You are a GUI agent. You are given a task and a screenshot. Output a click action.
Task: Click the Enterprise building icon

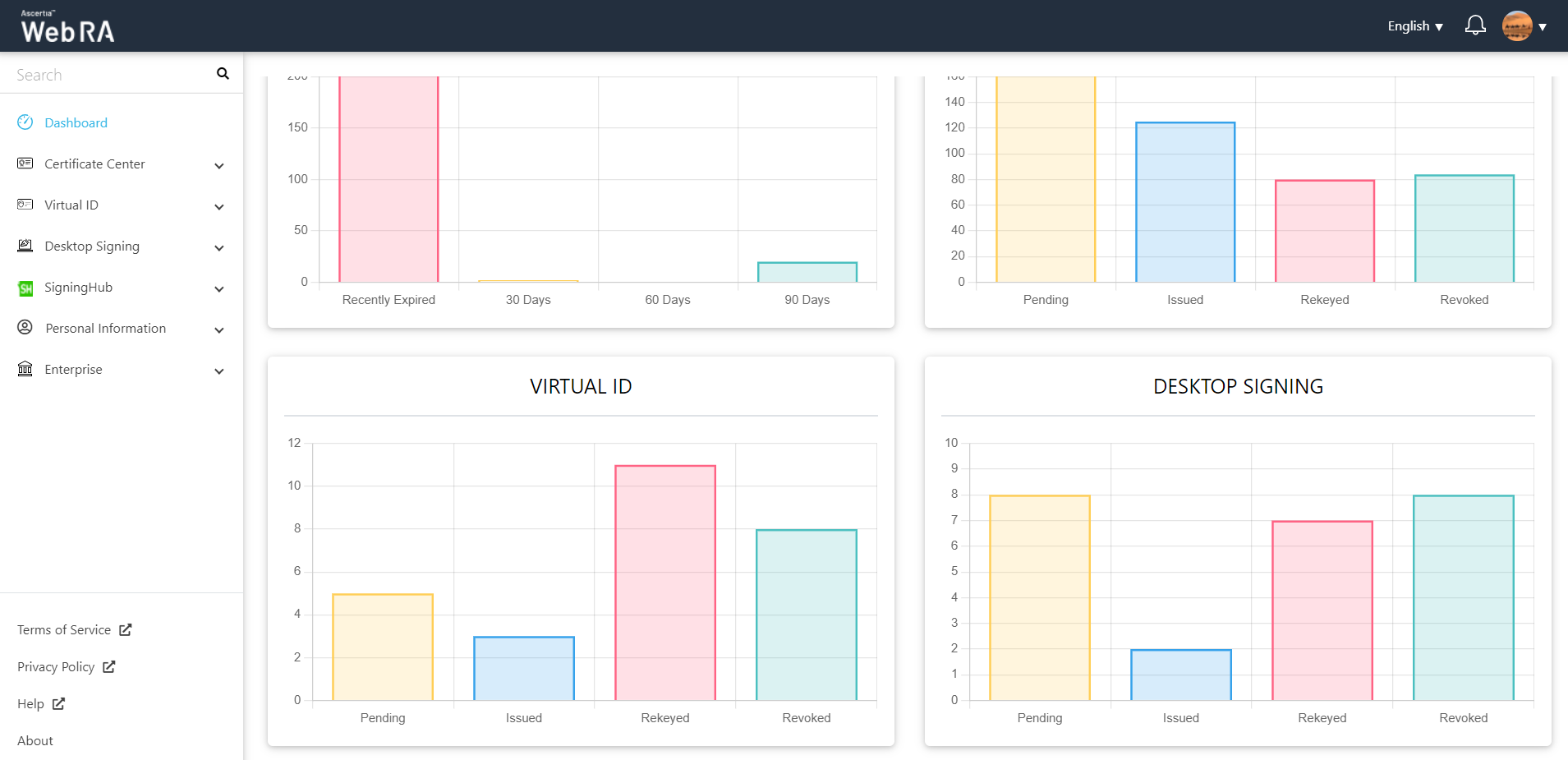tap(25, 369)
